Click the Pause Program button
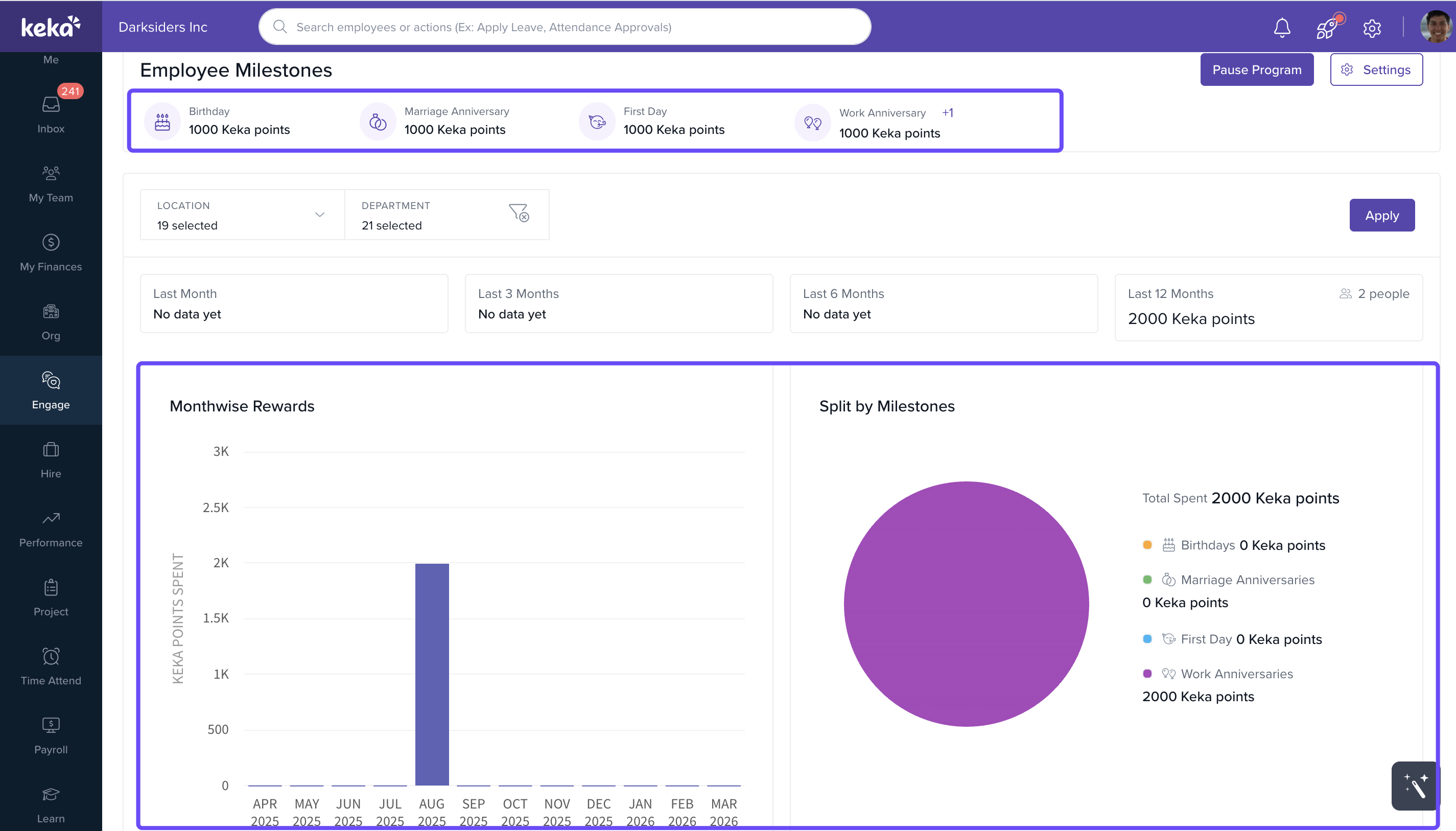The height and width of the screenshot is (831, 1456). click(x=1256, y=70)
